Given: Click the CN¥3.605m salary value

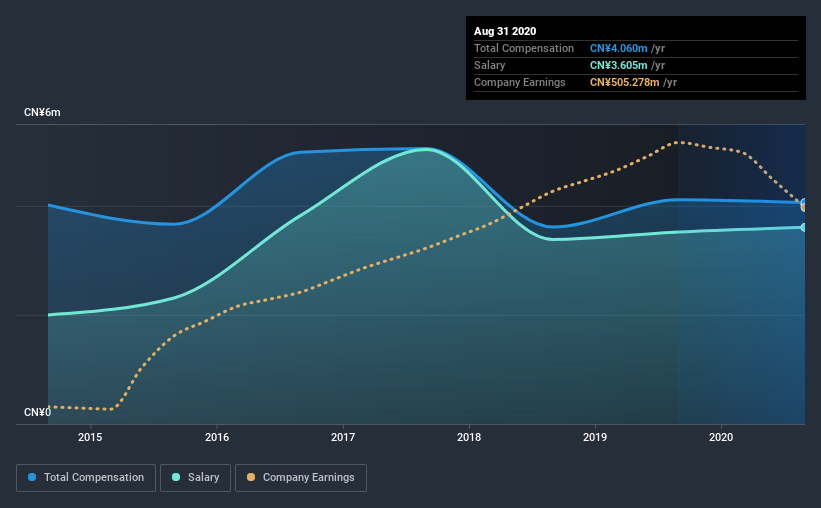Looking at the screenshot, I should tap(618, 65).
